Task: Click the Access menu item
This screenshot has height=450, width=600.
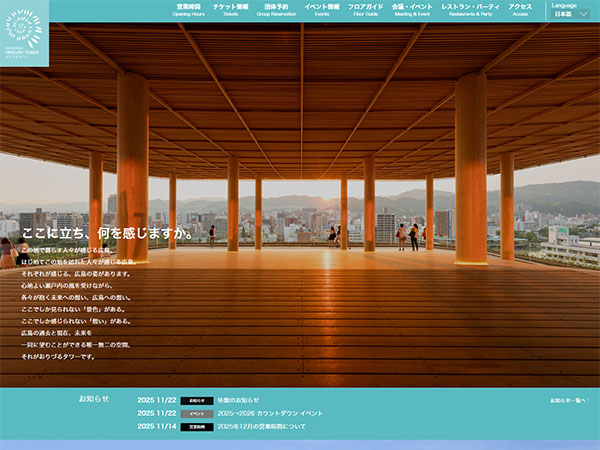Action: (520, 11)
